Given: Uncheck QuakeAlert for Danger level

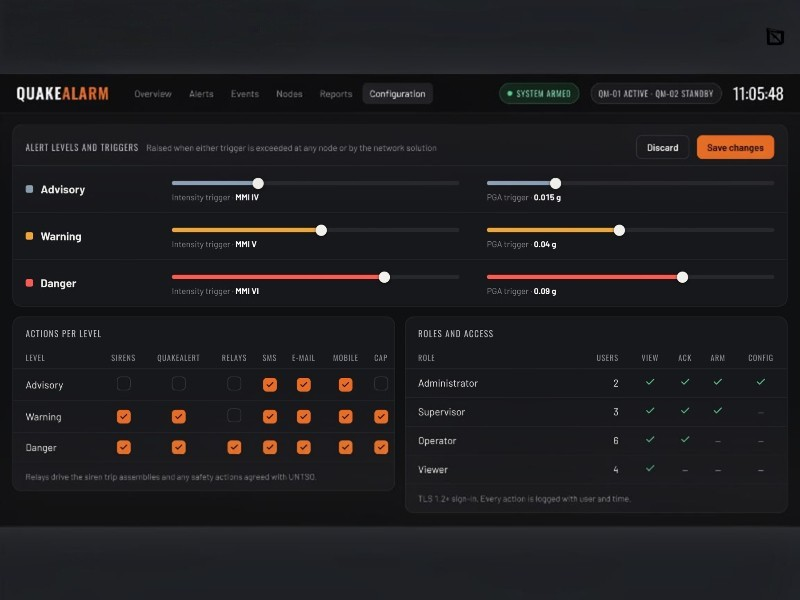Looking at the screenshot, I should (x=179, y=447).
